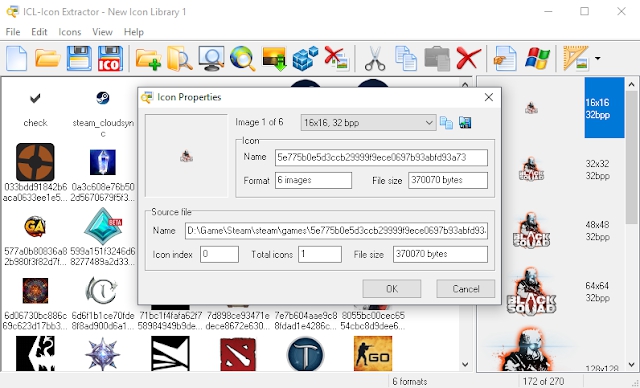The image size is (640, 388).
Task: Open the 16x16, 32 bpp image format dropdown
Action: coord(368,123)
